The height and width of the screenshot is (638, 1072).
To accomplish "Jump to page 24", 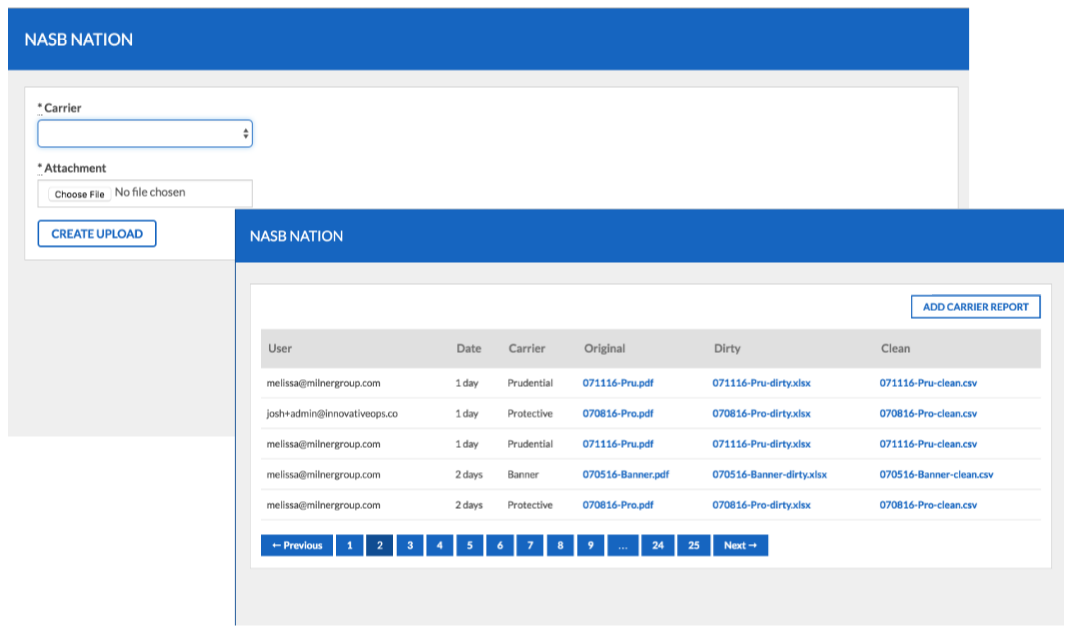I will 658,545.
